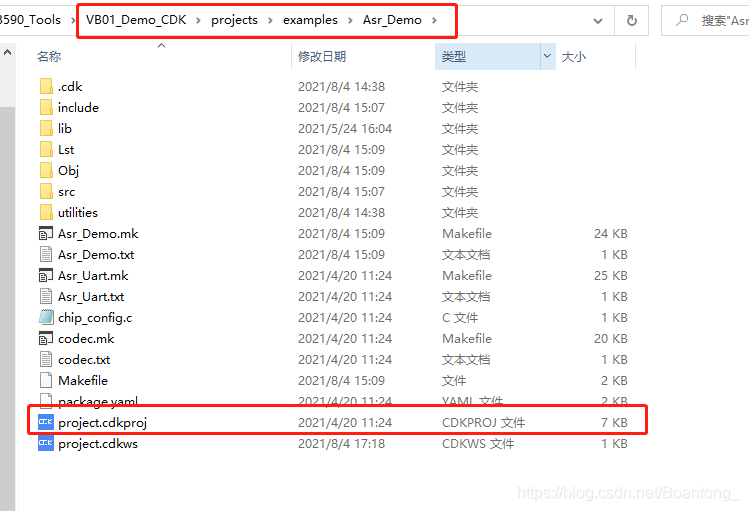Click the project.cdkws CDK icon

point(46,443)
